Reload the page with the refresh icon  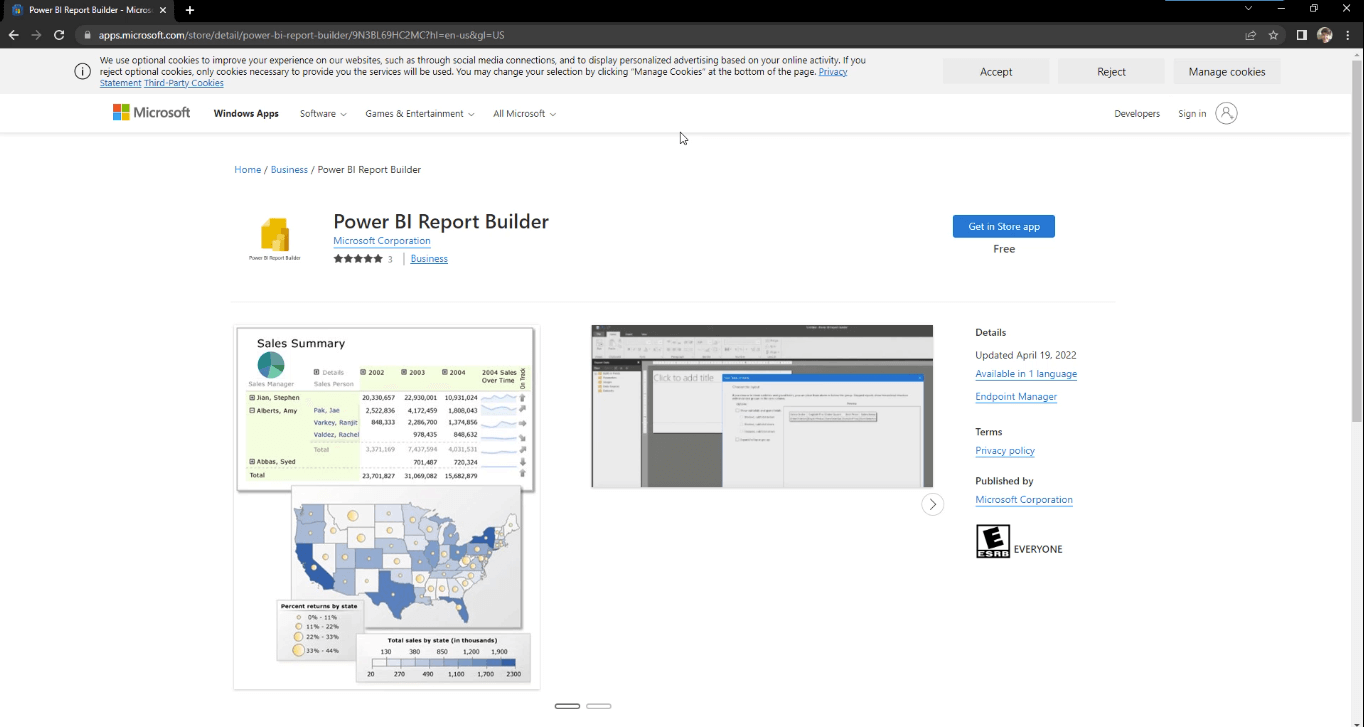59,35
